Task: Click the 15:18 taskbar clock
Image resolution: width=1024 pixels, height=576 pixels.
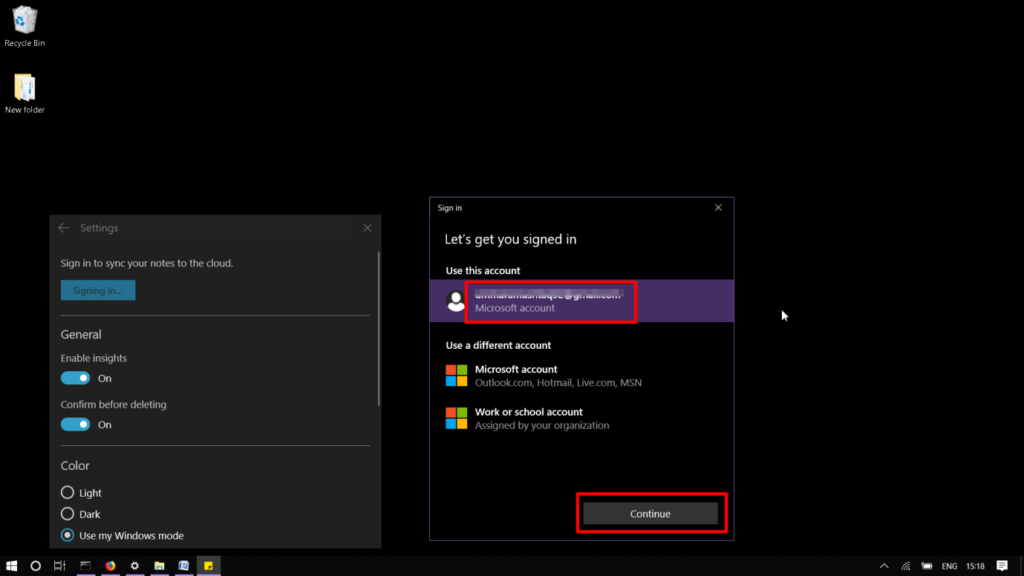Action: click(x=975, y=566)
